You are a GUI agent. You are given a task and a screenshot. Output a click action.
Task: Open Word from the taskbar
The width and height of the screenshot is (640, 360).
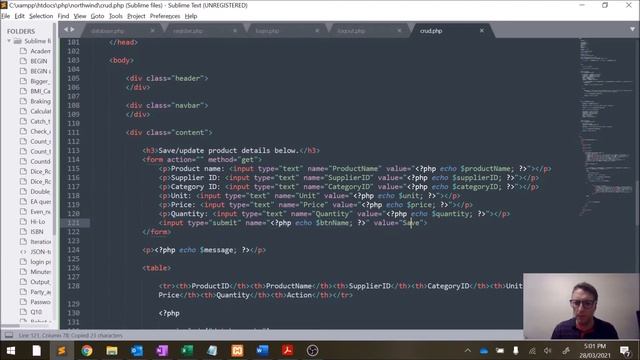coord(262,351)
